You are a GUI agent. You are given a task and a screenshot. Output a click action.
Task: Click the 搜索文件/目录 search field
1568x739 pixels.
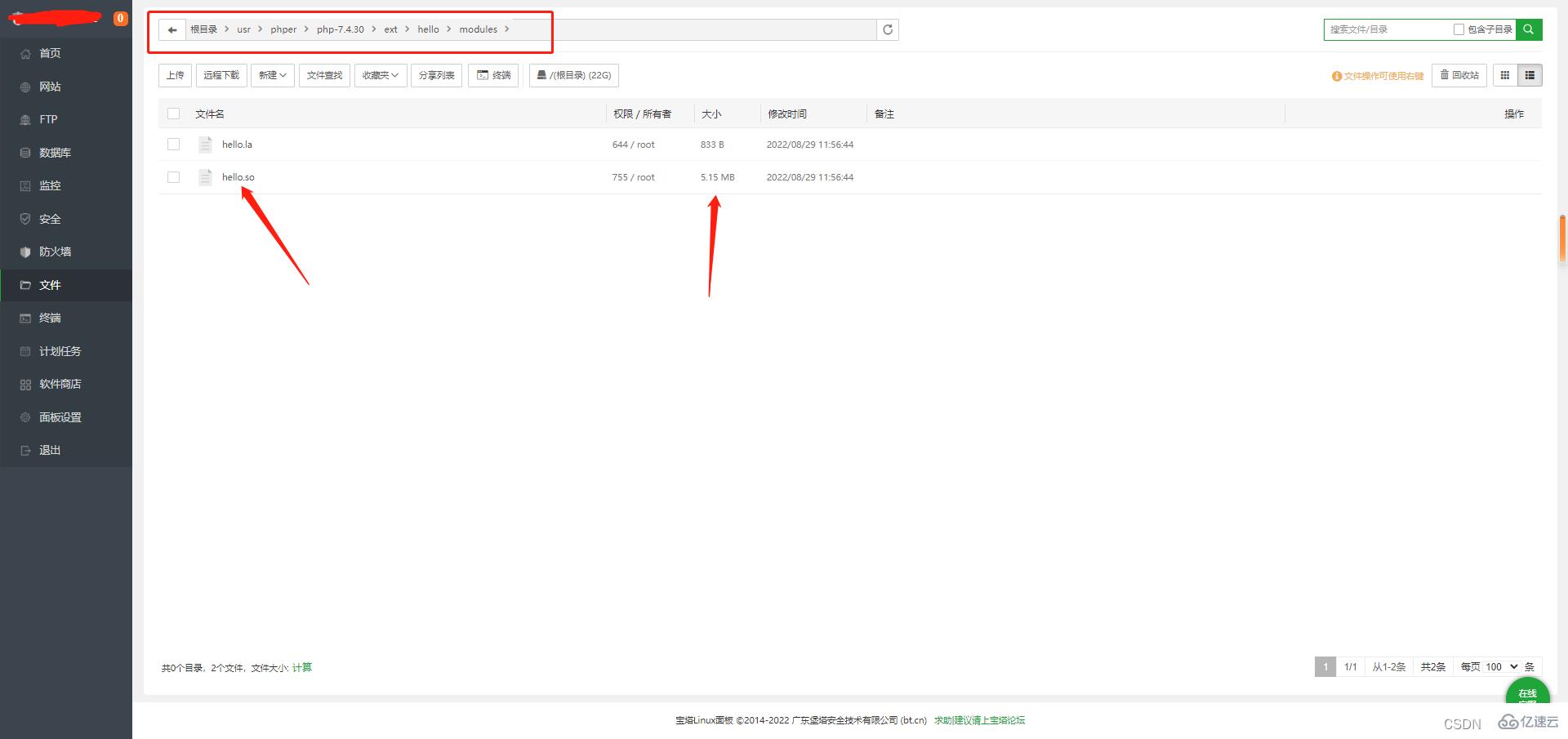coord(1387,29)
